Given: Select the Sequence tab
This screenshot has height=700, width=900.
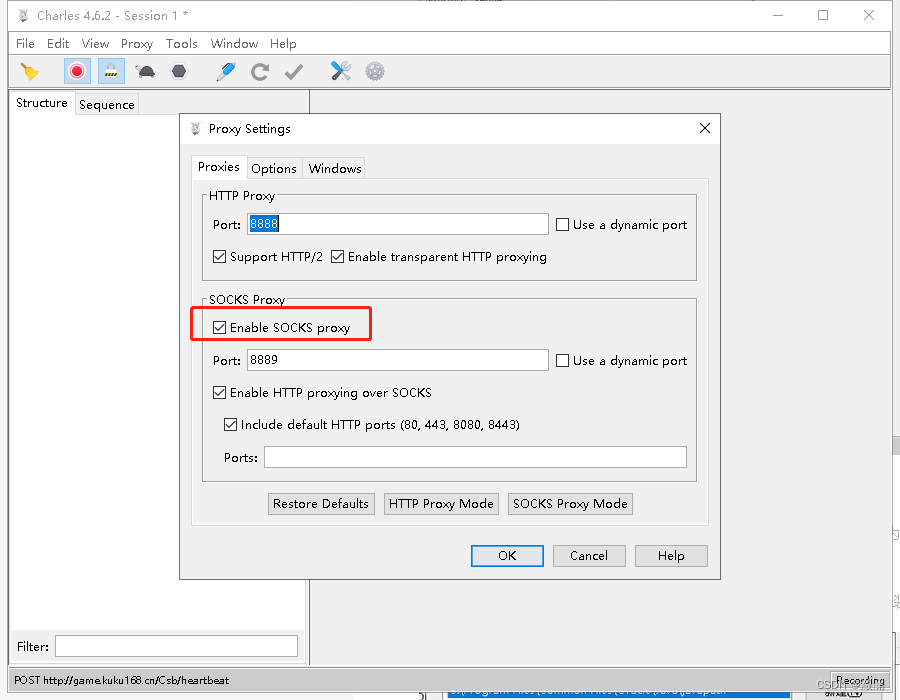Looking at the screenshot, I should 107,105.
